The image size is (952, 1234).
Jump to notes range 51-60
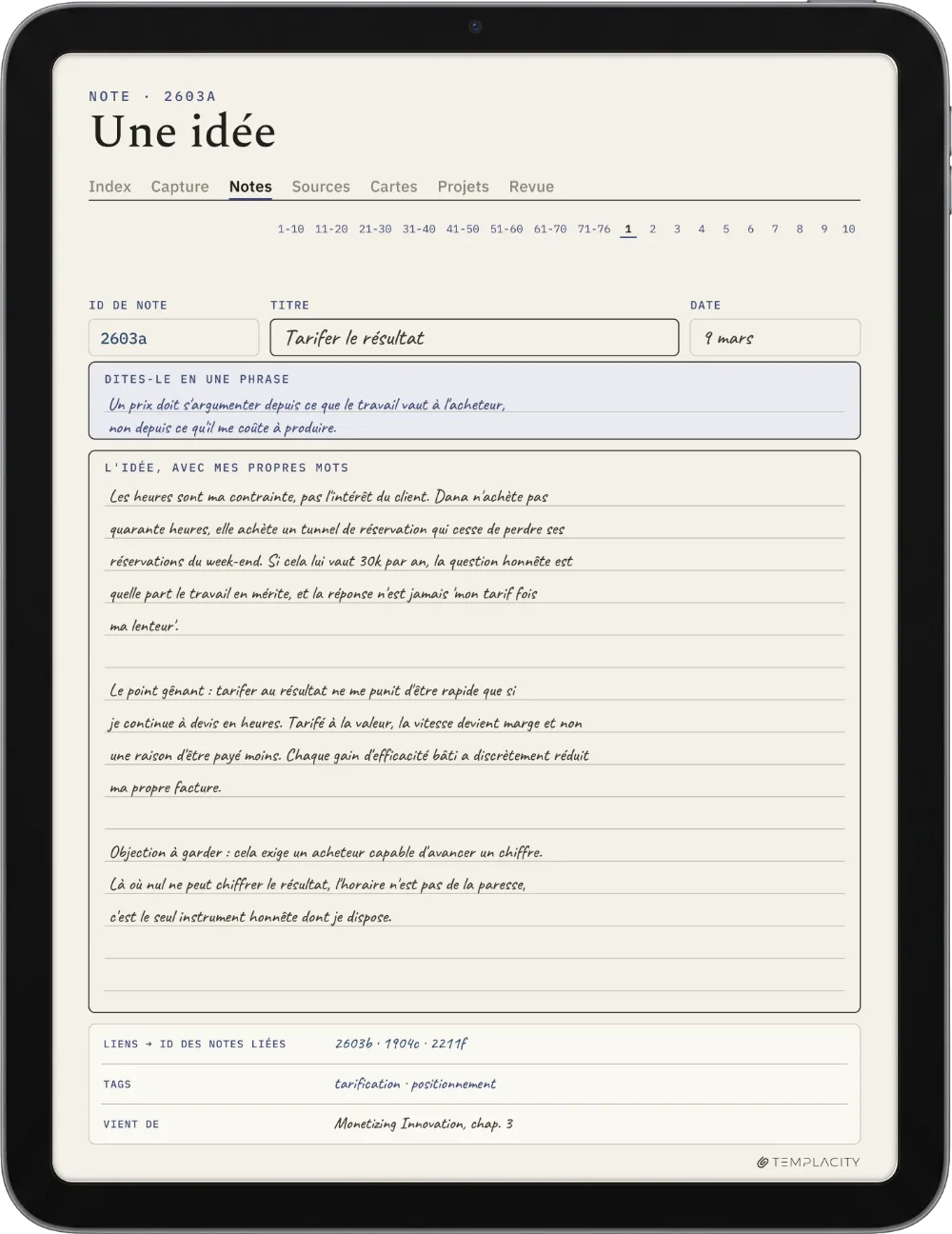506,229
